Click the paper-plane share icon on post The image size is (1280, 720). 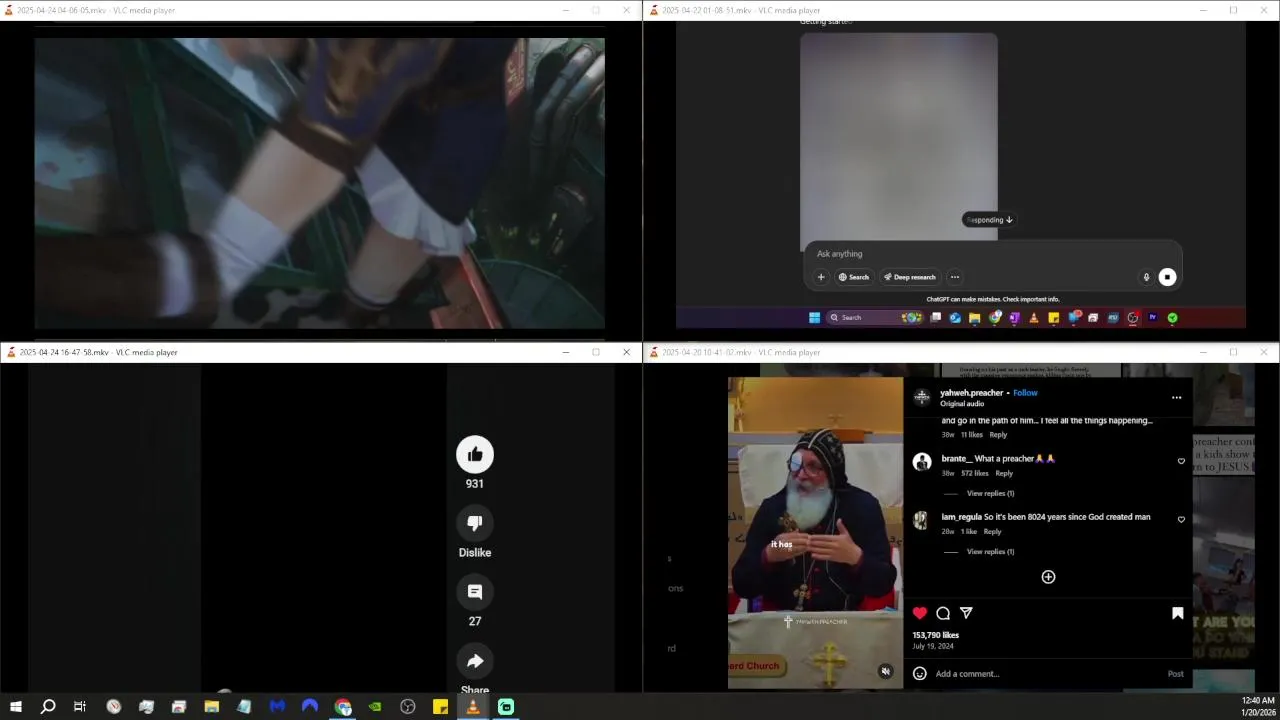(x=966, y=613)
